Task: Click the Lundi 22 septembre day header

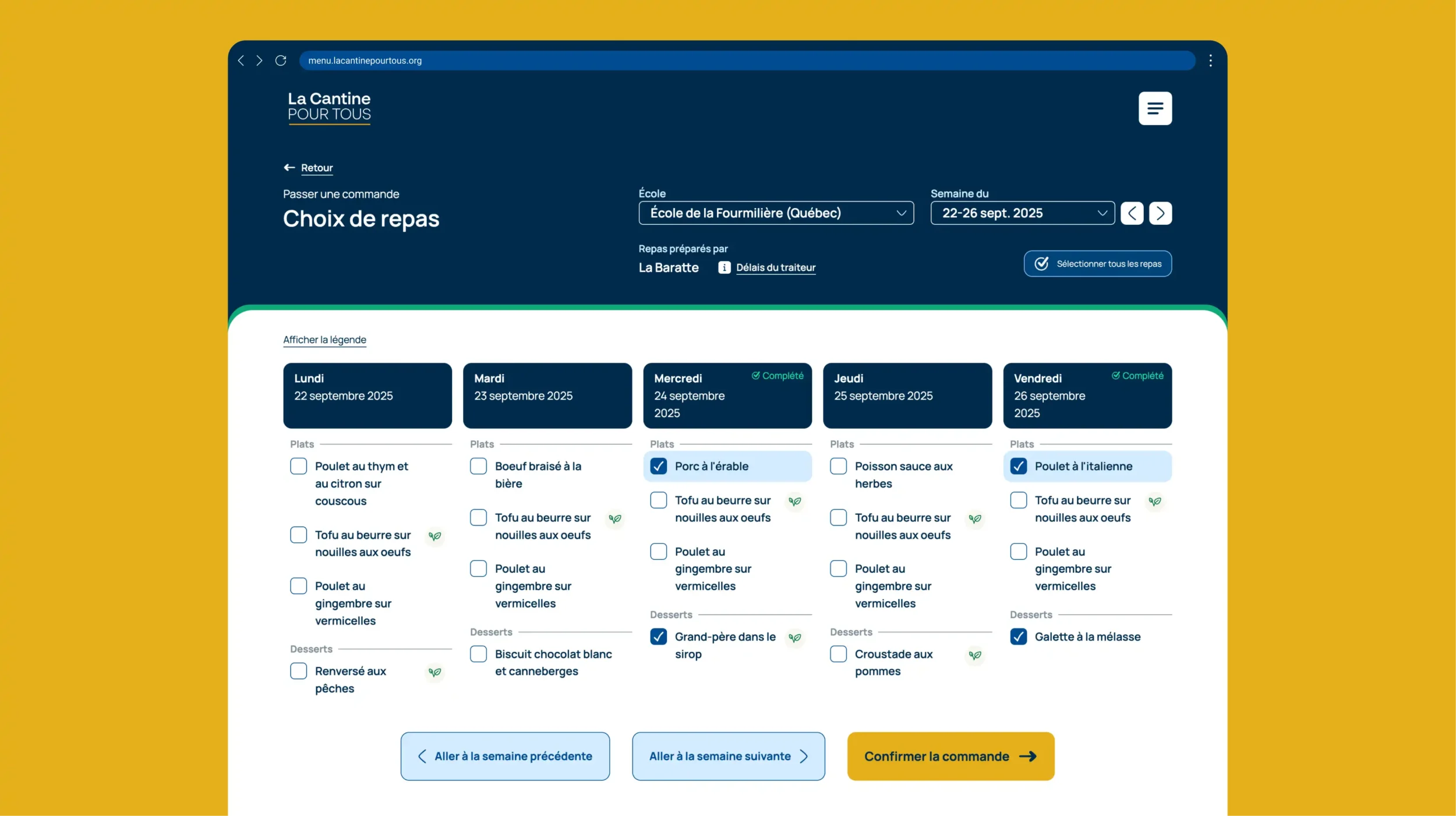Action: 367,395
